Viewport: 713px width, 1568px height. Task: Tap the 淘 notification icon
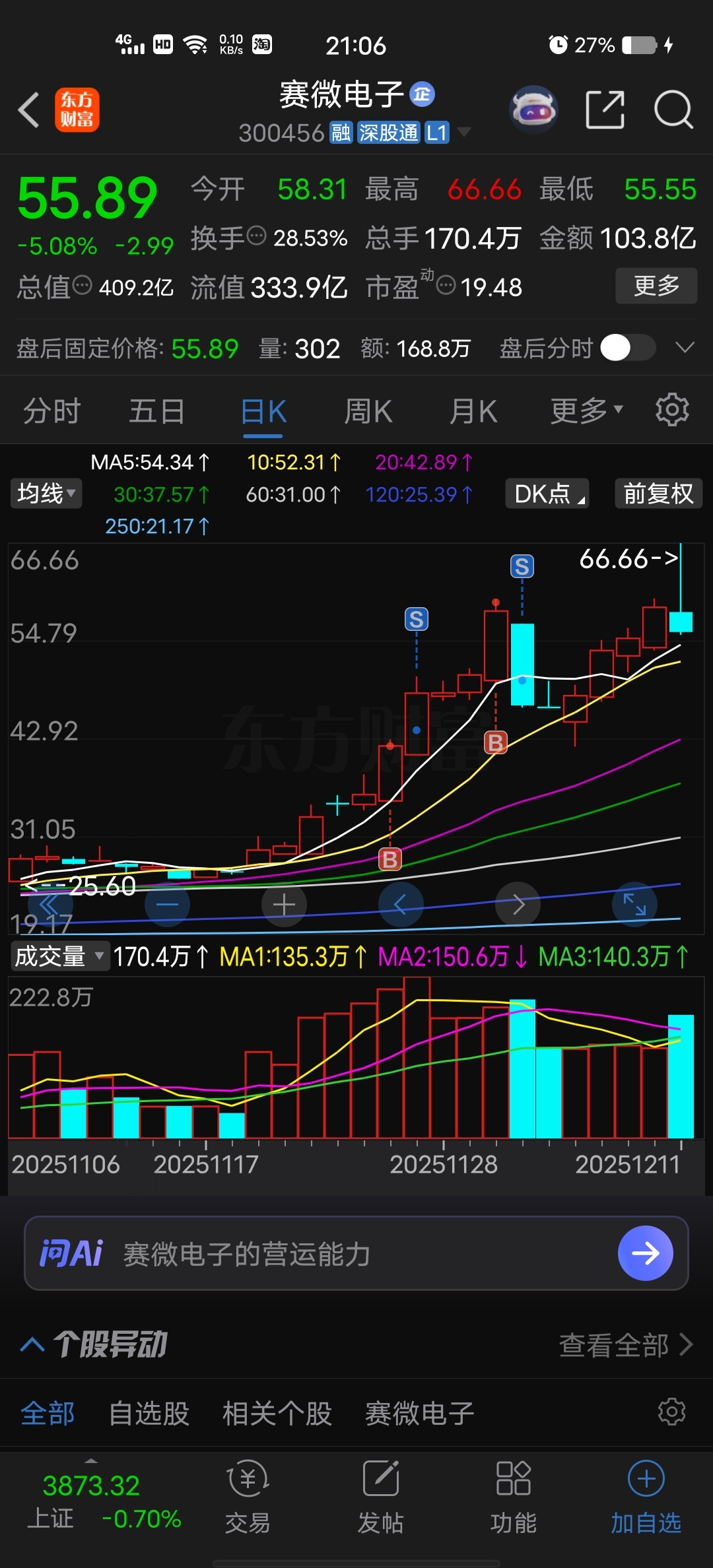pyautogui.click(x=262, y=44)
